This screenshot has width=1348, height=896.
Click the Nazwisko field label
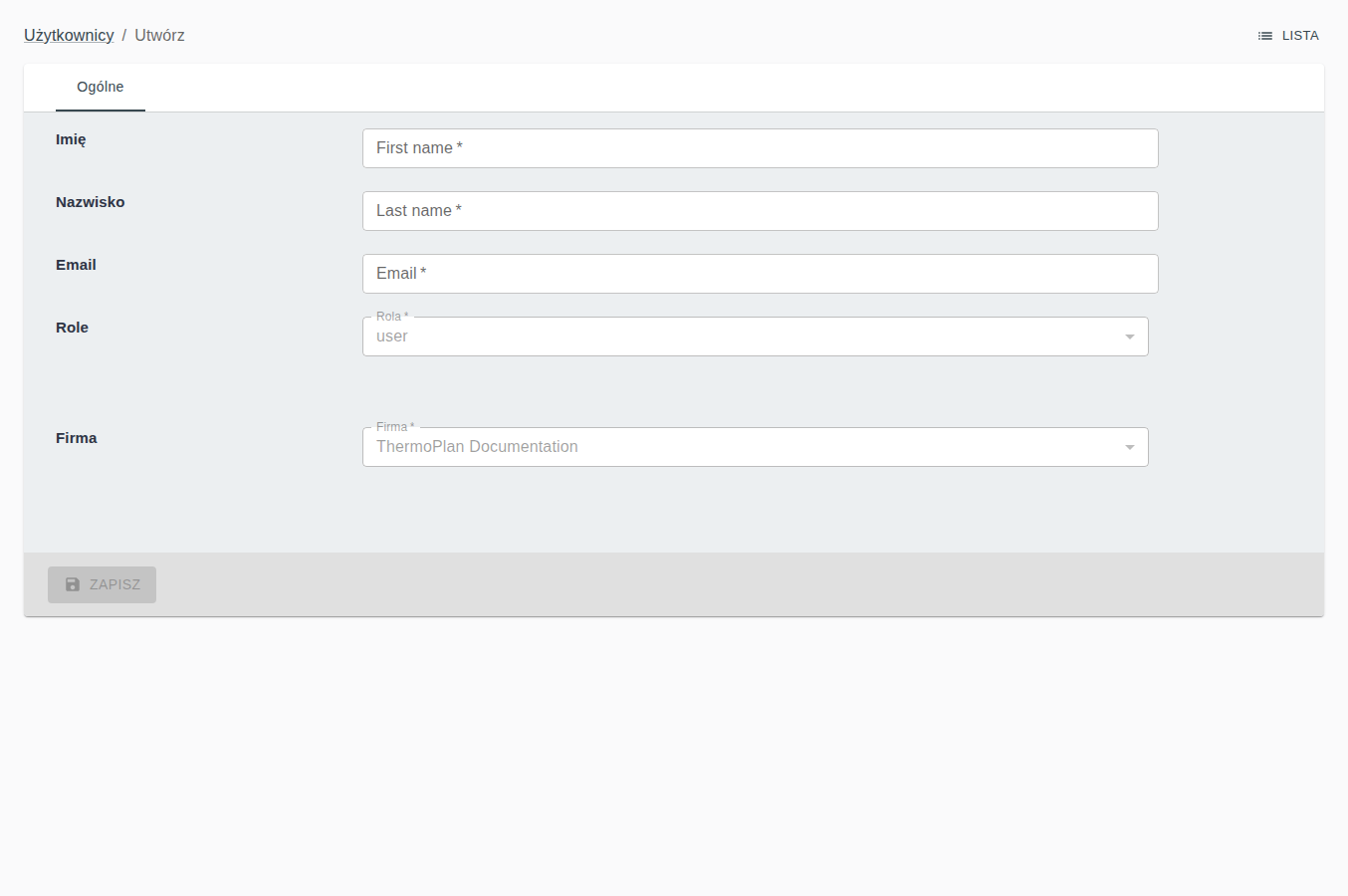coord(91,202)
